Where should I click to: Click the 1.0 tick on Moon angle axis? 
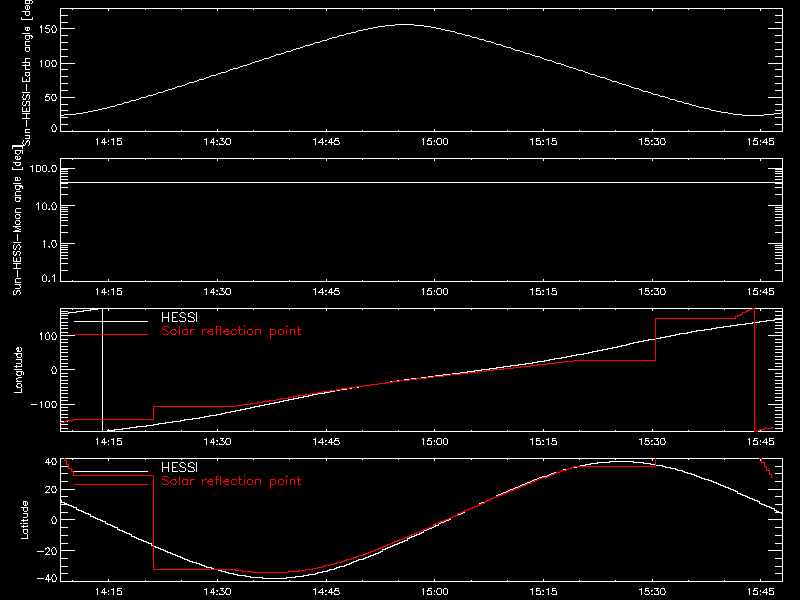[49, 244]
